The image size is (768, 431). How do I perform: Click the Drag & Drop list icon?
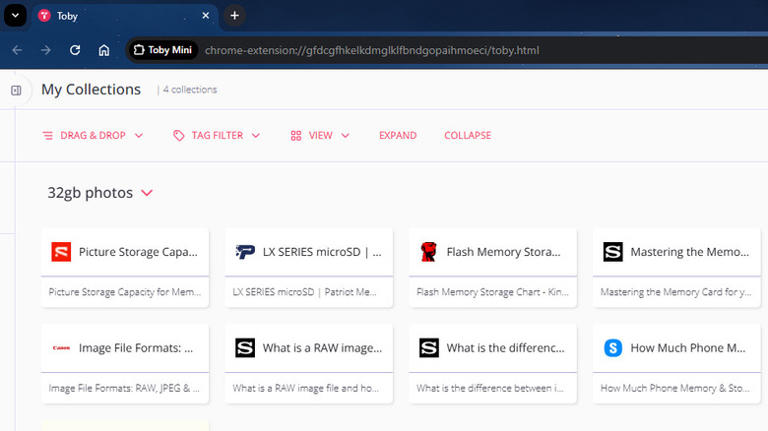48,135
